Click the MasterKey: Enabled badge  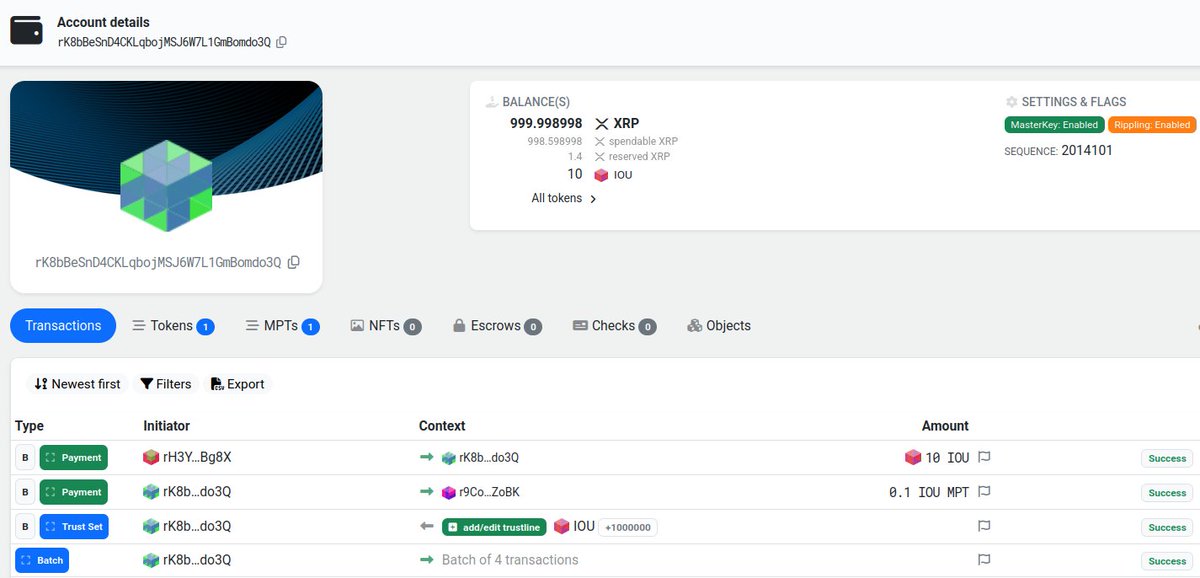point(1053,125)
